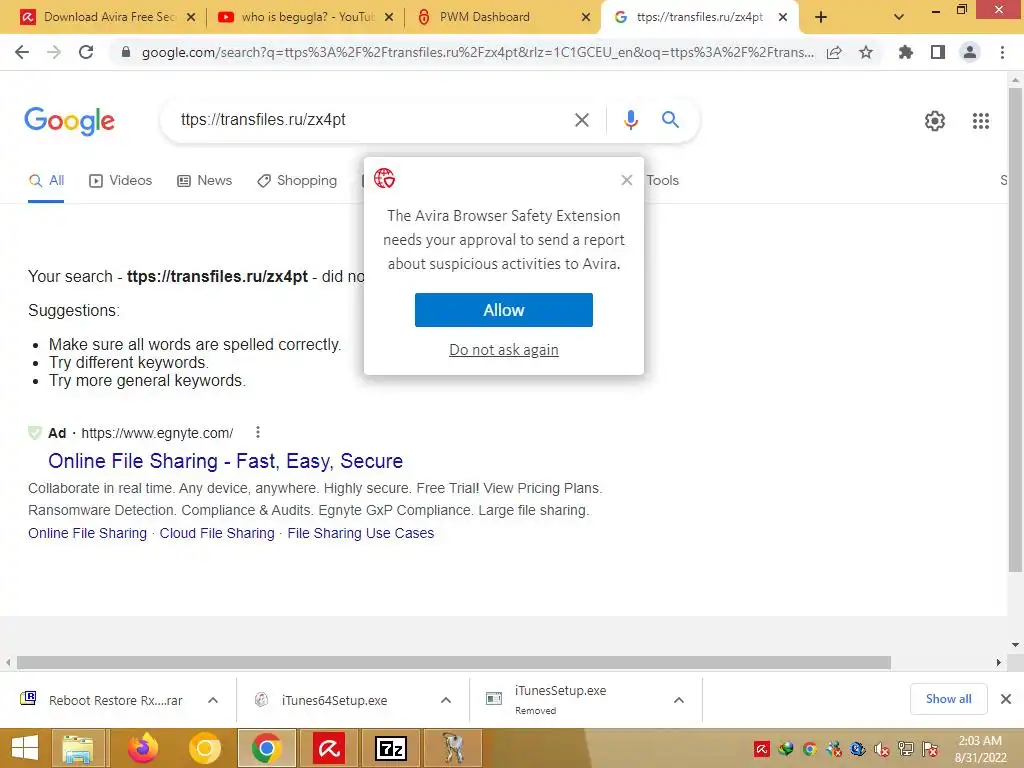Click the browser forward arrow
The height and width of the screenshot is (768, 1024).
[x=54, y=52]
